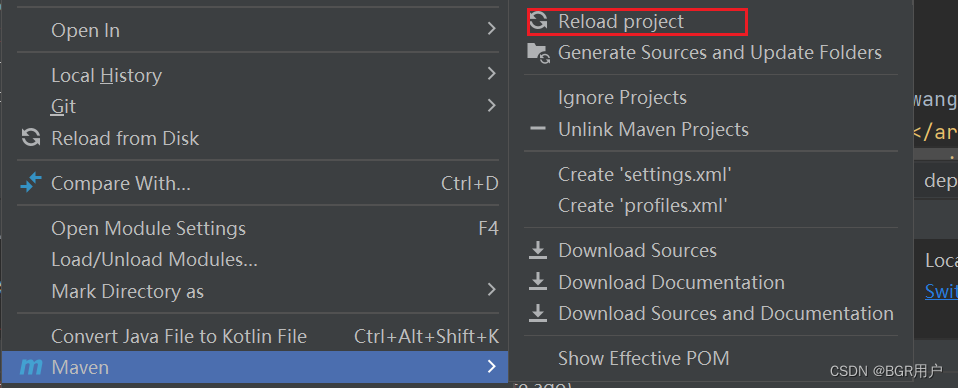The image size is (958, 388).
Task: Click the Download Documentation arrow icon
Action: [538, 282]
